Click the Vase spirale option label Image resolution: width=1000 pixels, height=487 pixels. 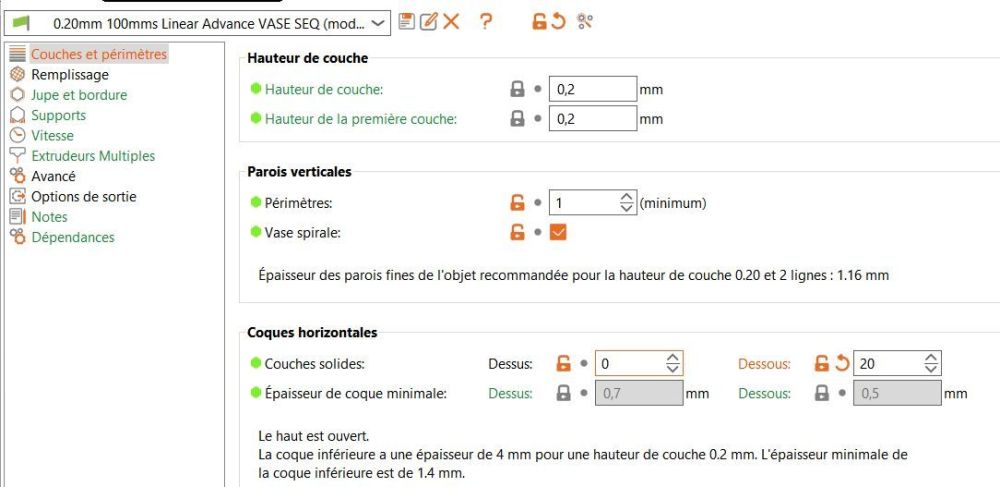coord(302,232)
